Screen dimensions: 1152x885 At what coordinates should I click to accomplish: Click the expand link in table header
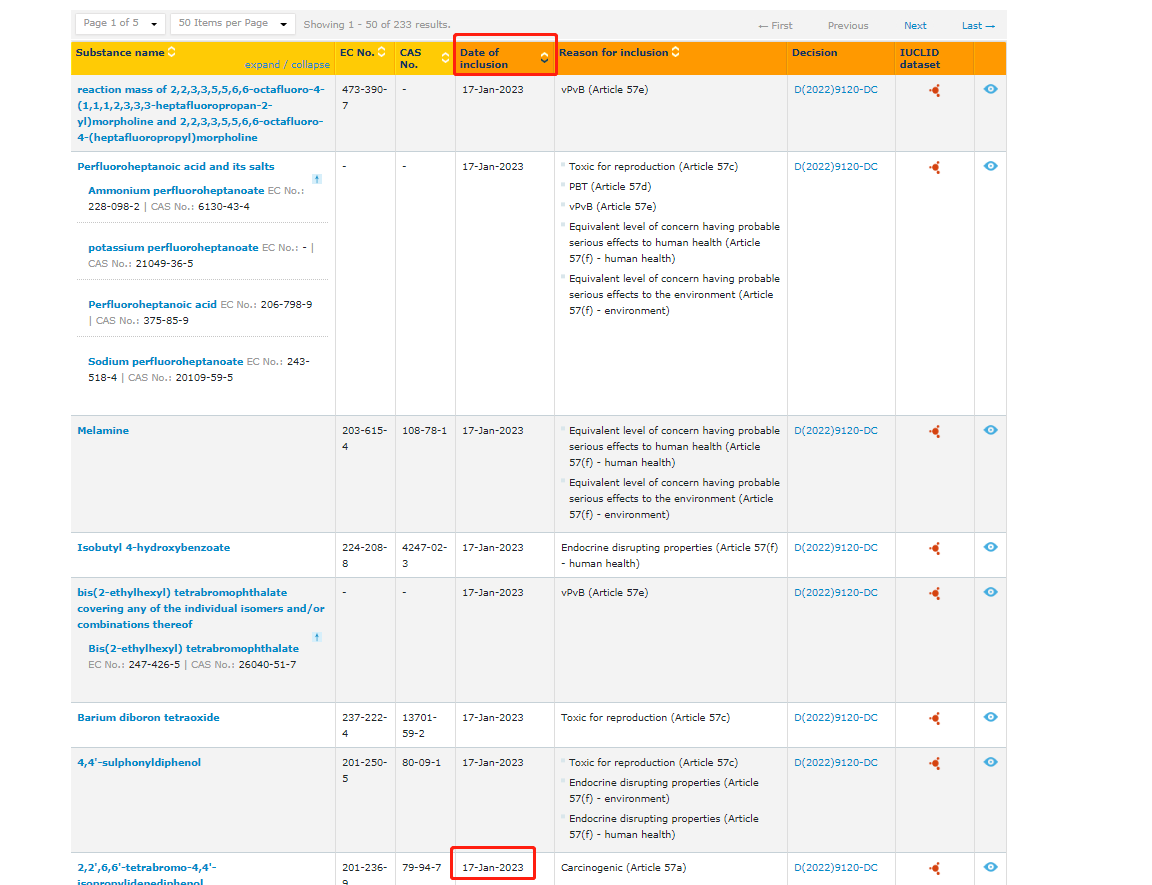click(262, 65)
